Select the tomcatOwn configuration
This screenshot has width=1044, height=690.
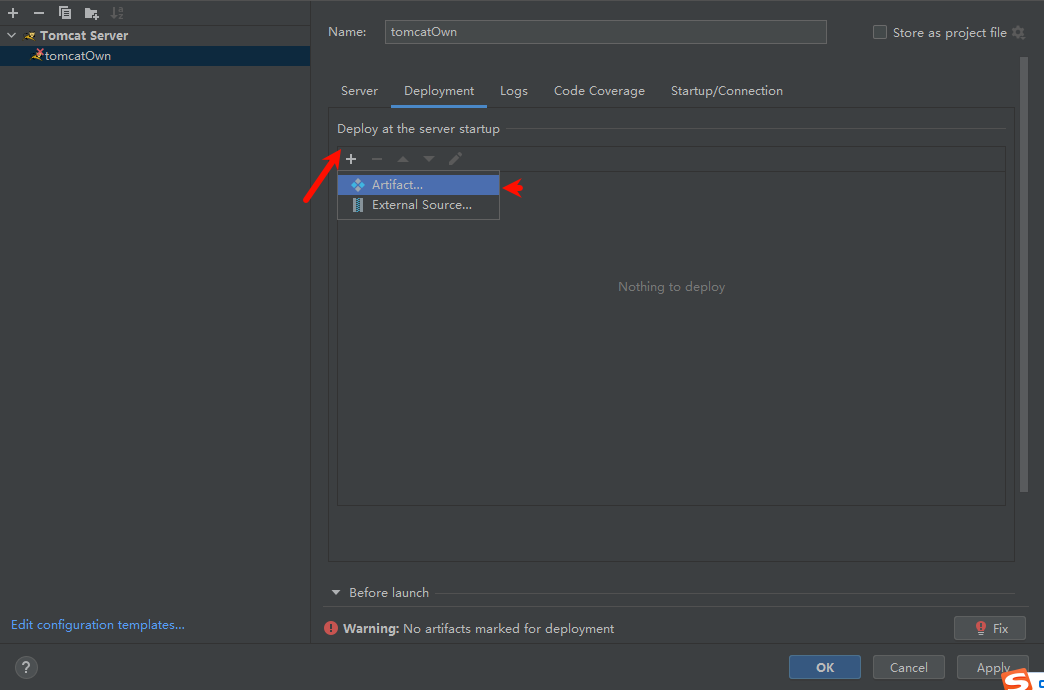[x=155, y=56]
